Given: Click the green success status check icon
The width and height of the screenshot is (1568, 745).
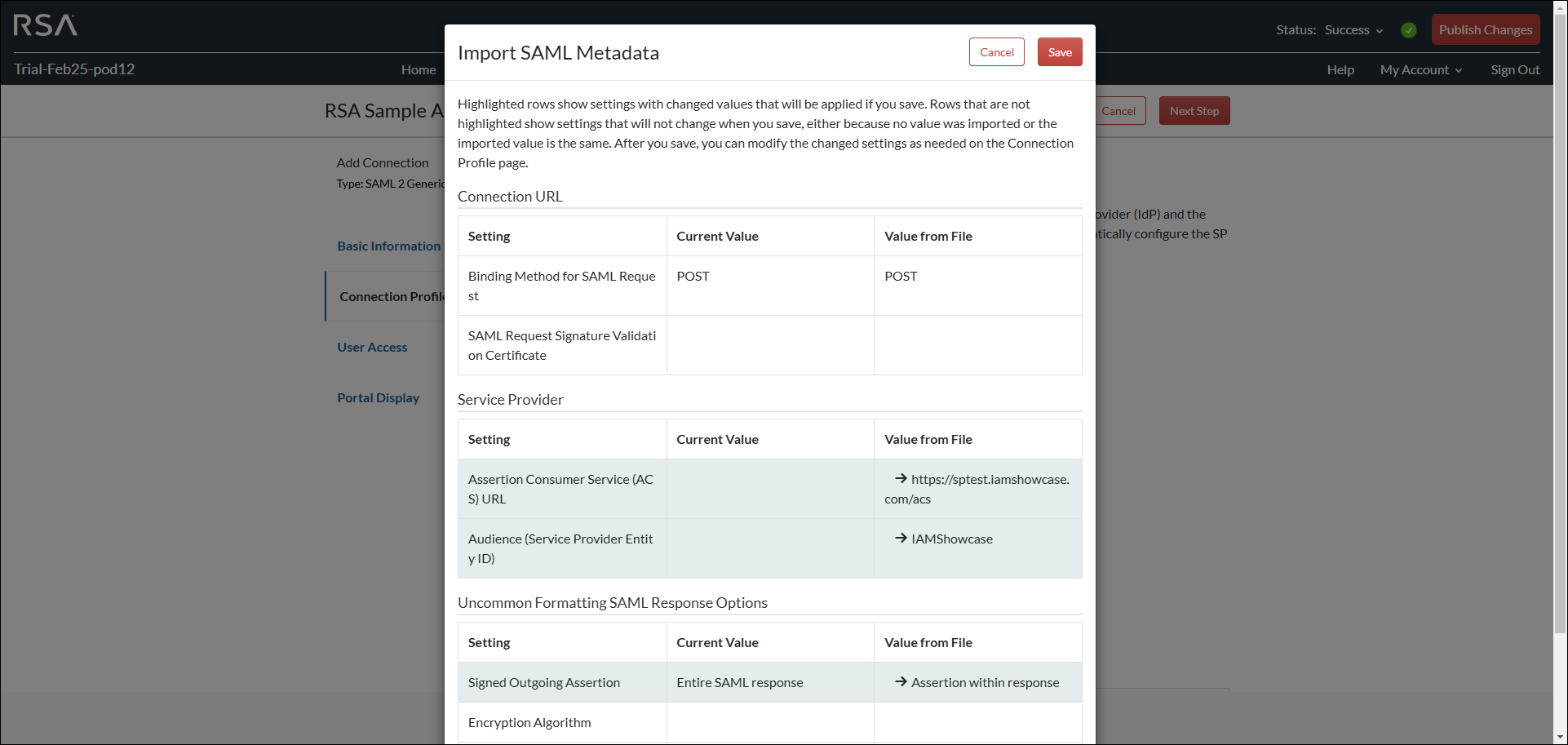Looking at the screenshot, I should point(1409,29).
